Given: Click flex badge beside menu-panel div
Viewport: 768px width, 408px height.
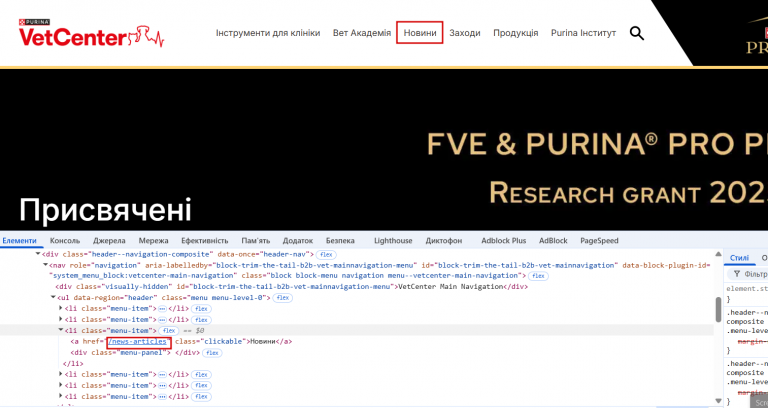Looking at the screenshot, I should coord(212,353).
